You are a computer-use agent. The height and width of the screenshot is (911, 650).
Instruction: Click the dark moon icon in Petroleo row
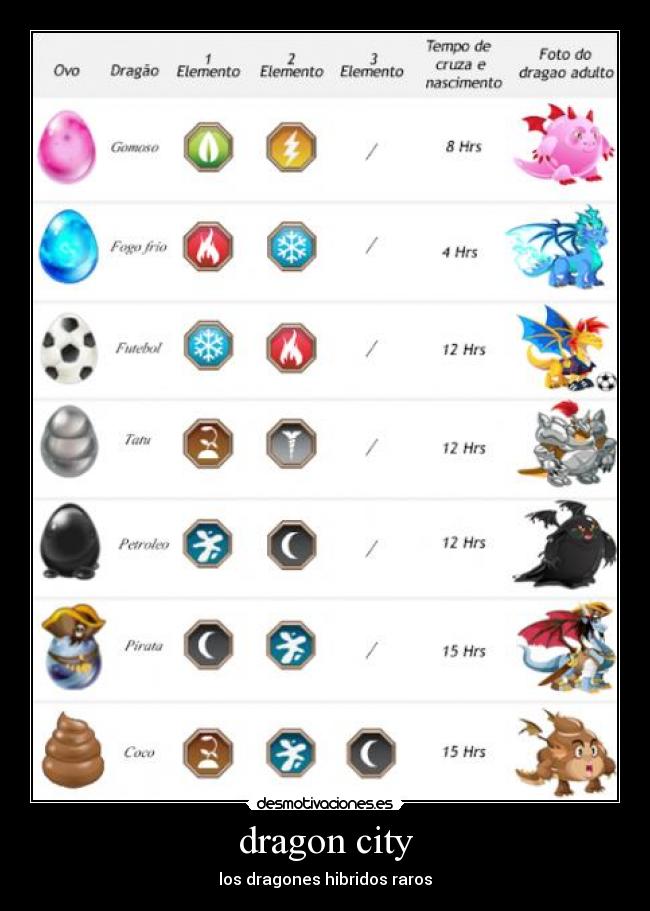tap(292, 544)
